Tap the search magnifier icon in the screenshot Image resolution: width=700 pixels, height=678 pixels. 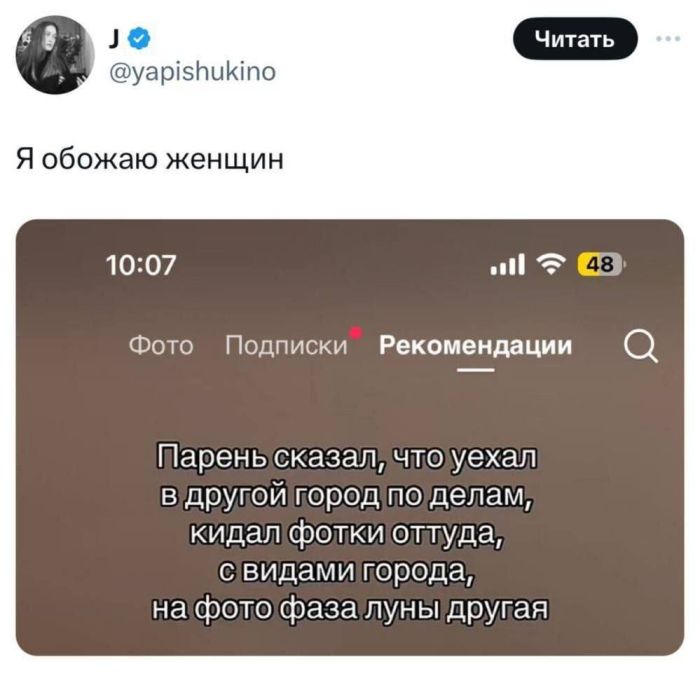[x=641, y=349]
